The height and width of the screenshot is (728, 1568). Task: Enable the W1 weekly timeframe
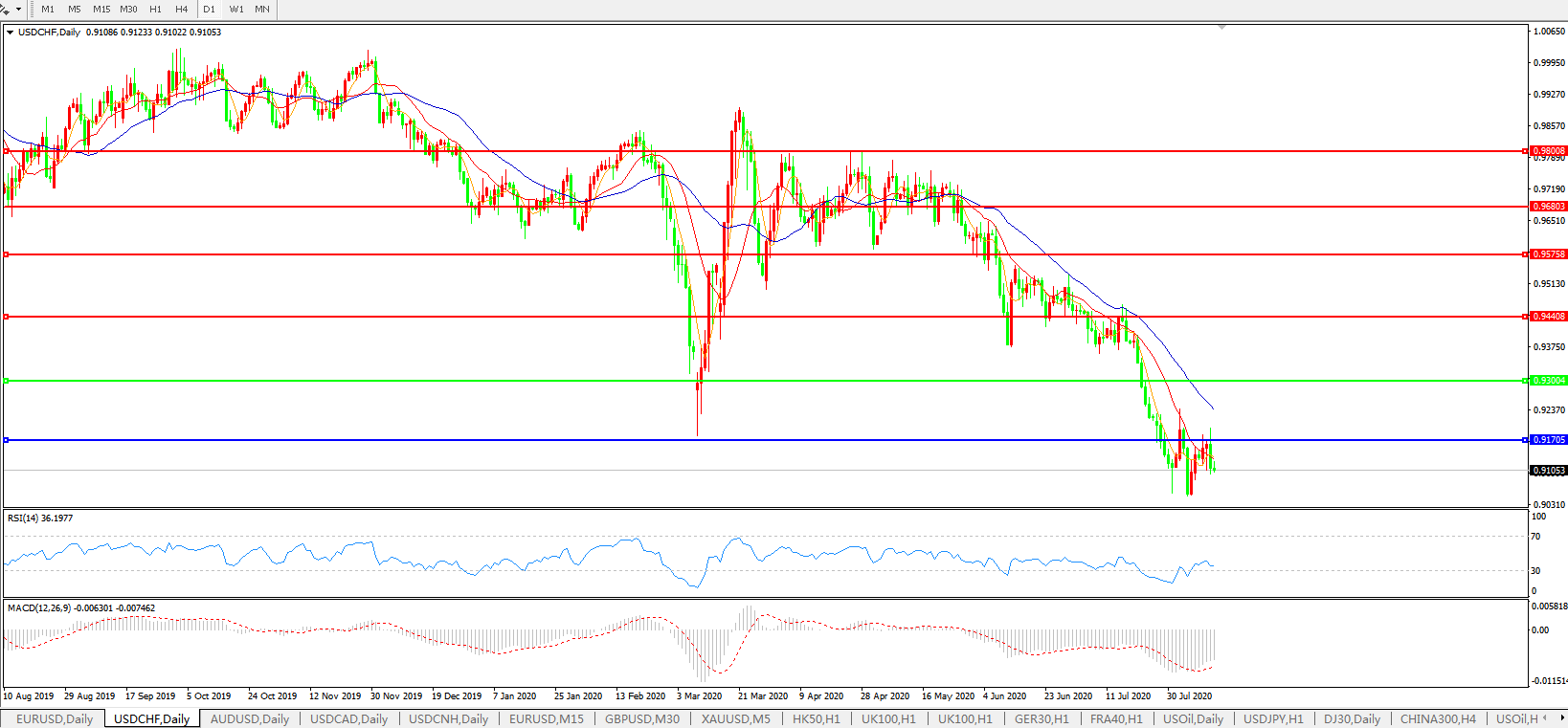click(x=236, y=9)
